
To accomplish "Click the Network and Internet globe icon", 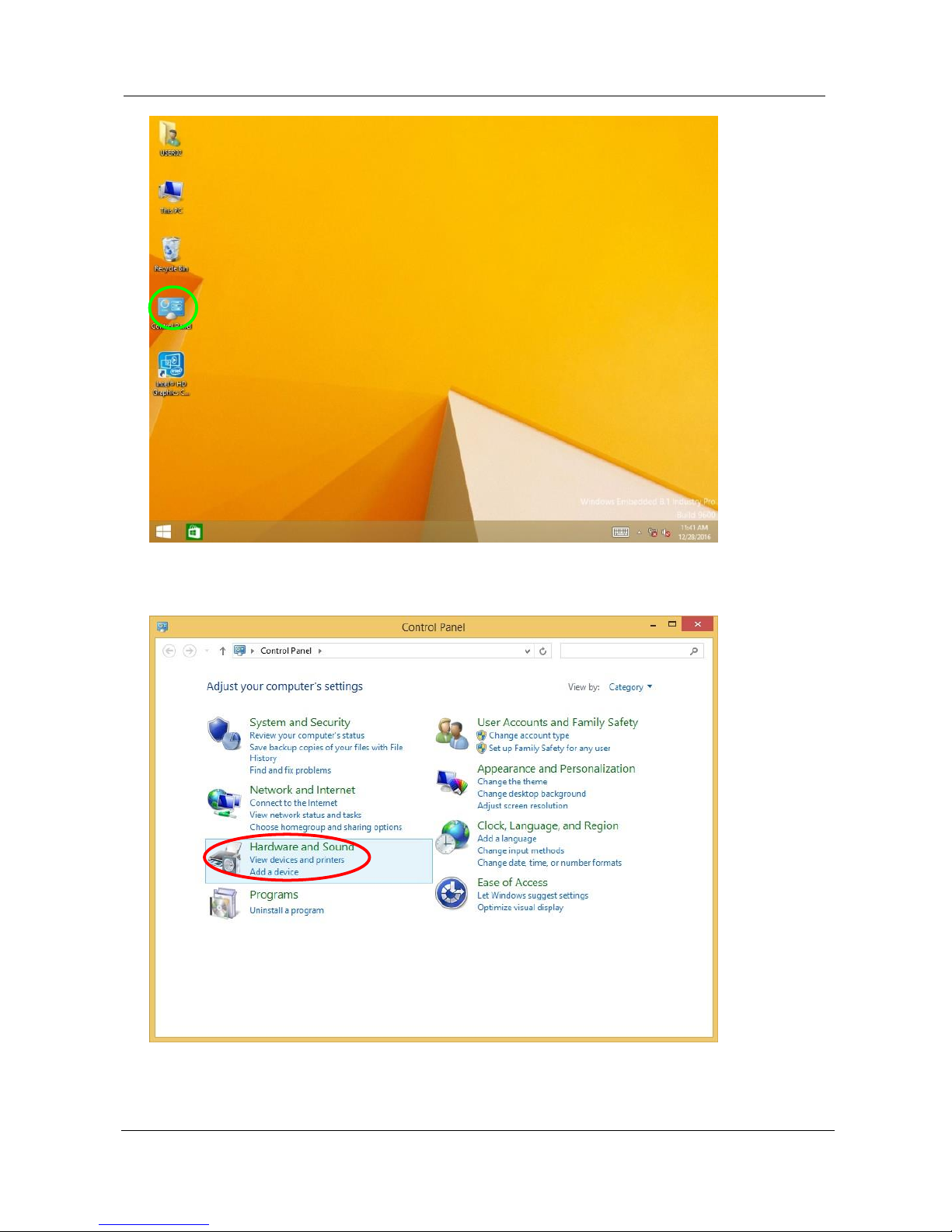I will [224, 802].
